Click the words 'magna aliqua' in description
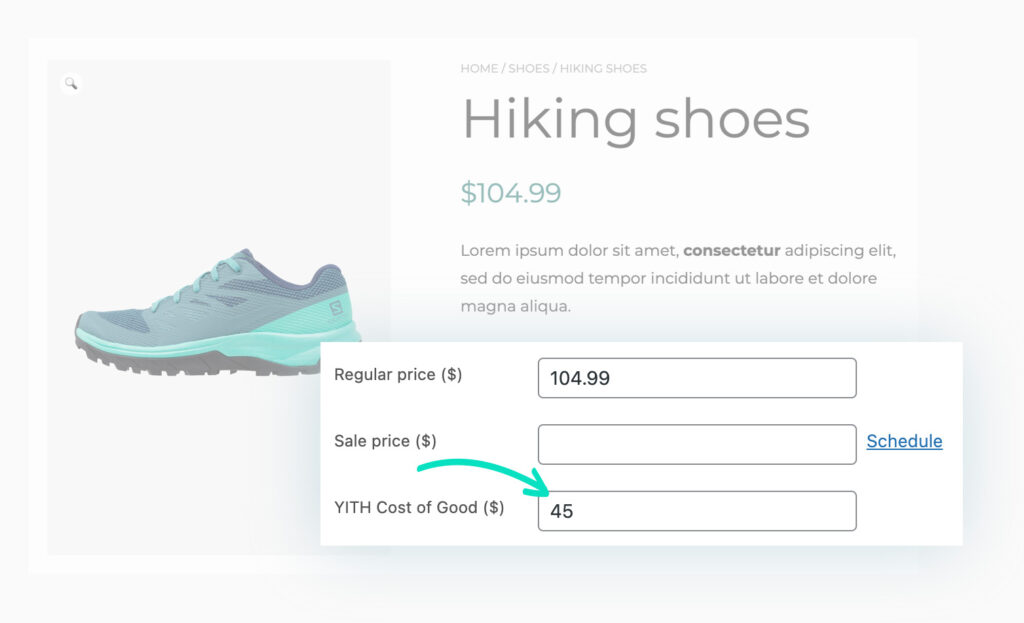This screenshot has width=1024, height=623. [515, 306]
